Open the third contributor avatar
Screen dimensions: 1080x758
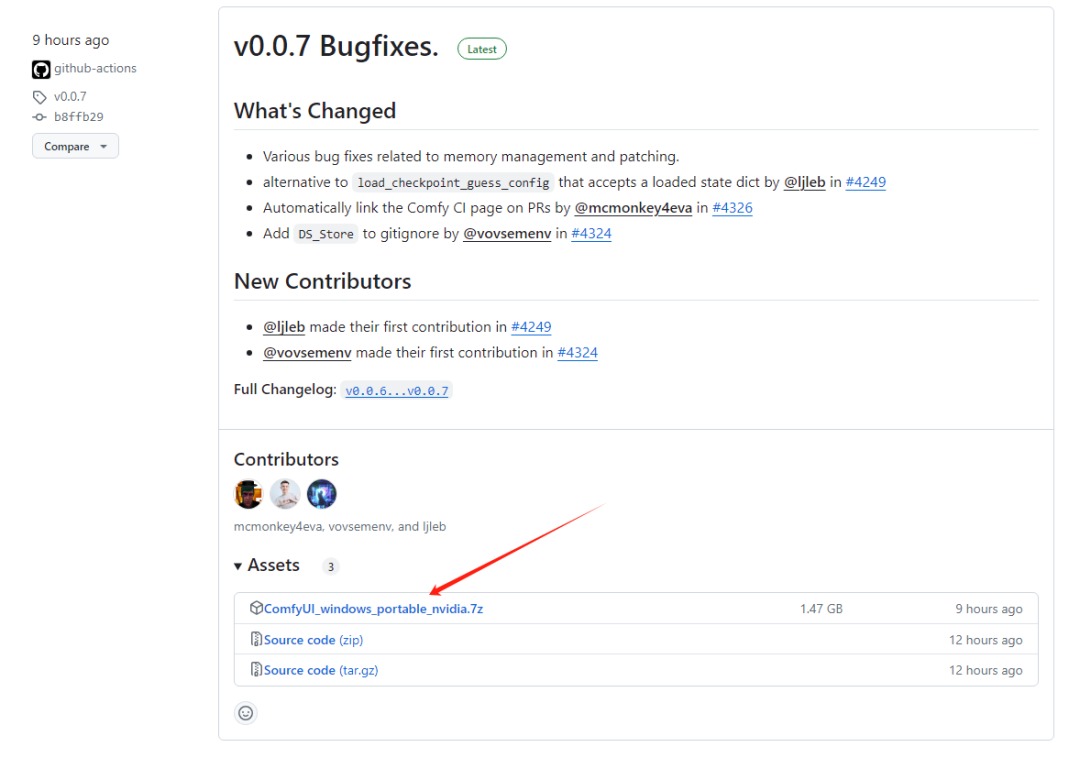tap(322, 494)
